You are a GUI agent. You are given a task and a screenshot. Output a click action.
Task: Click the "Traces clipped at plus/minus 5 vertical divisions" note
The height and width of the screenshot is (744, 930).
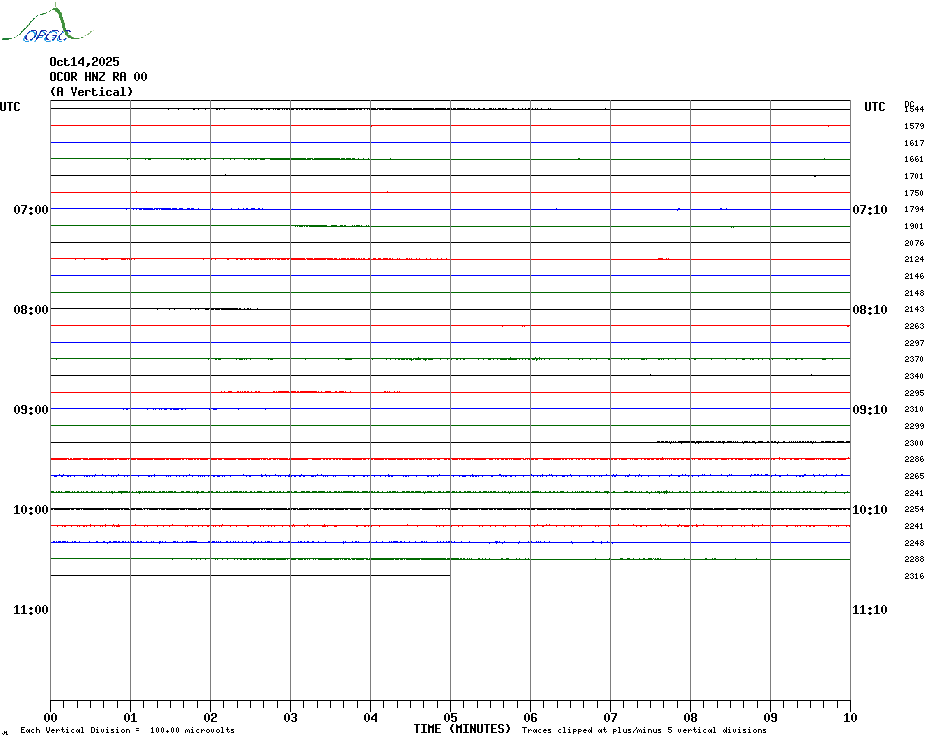pos(644,730)
